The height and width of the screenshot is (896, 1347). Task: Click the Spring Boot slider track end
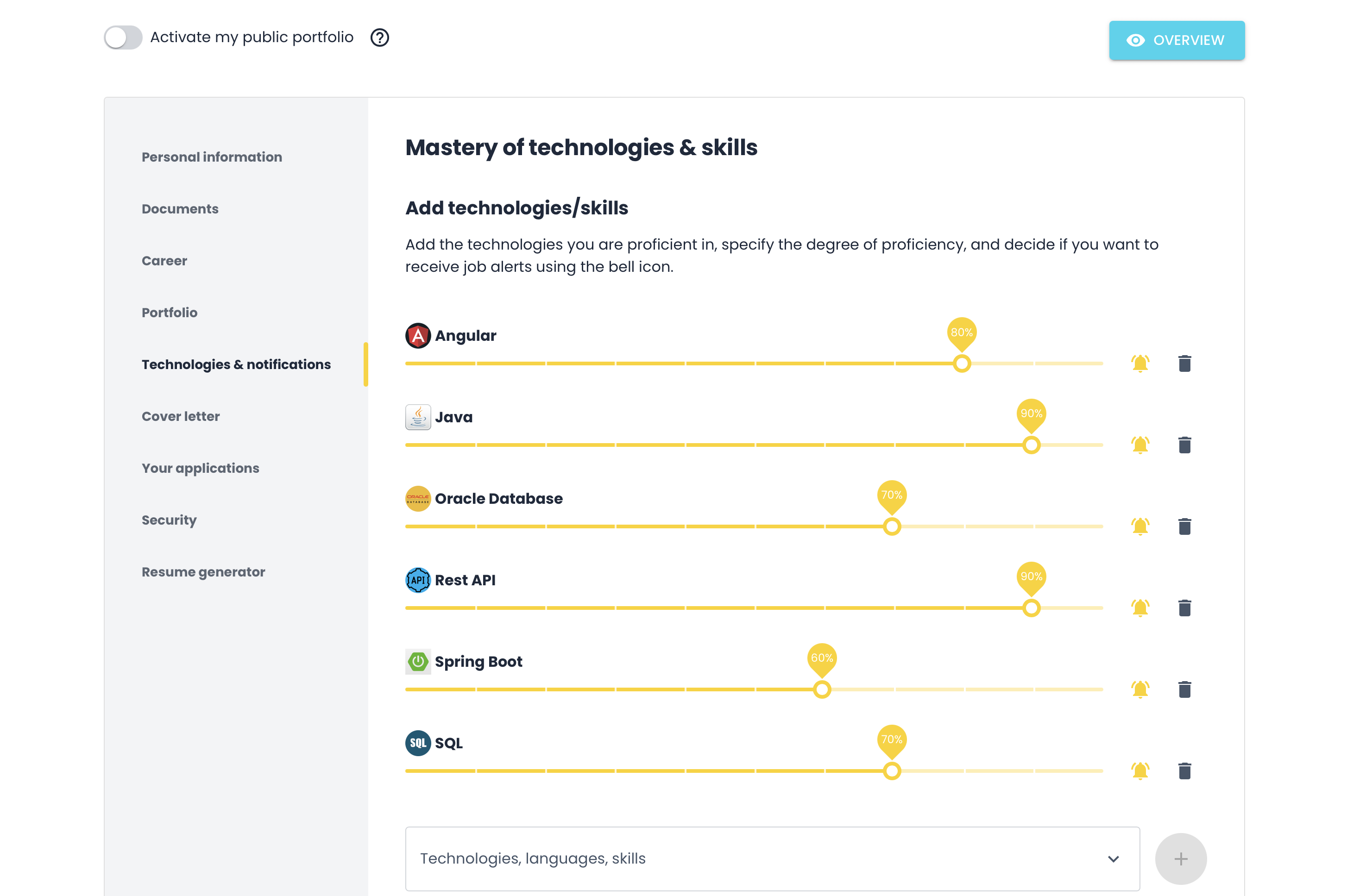(1100, 690)
